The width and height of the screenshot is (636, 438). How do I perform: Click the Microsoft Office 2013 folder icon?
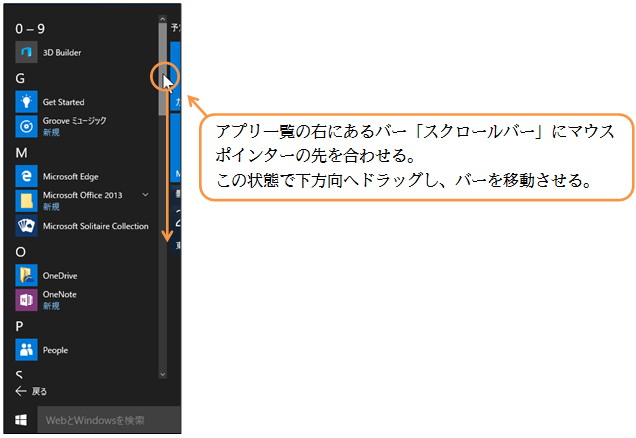click(27, 200)
